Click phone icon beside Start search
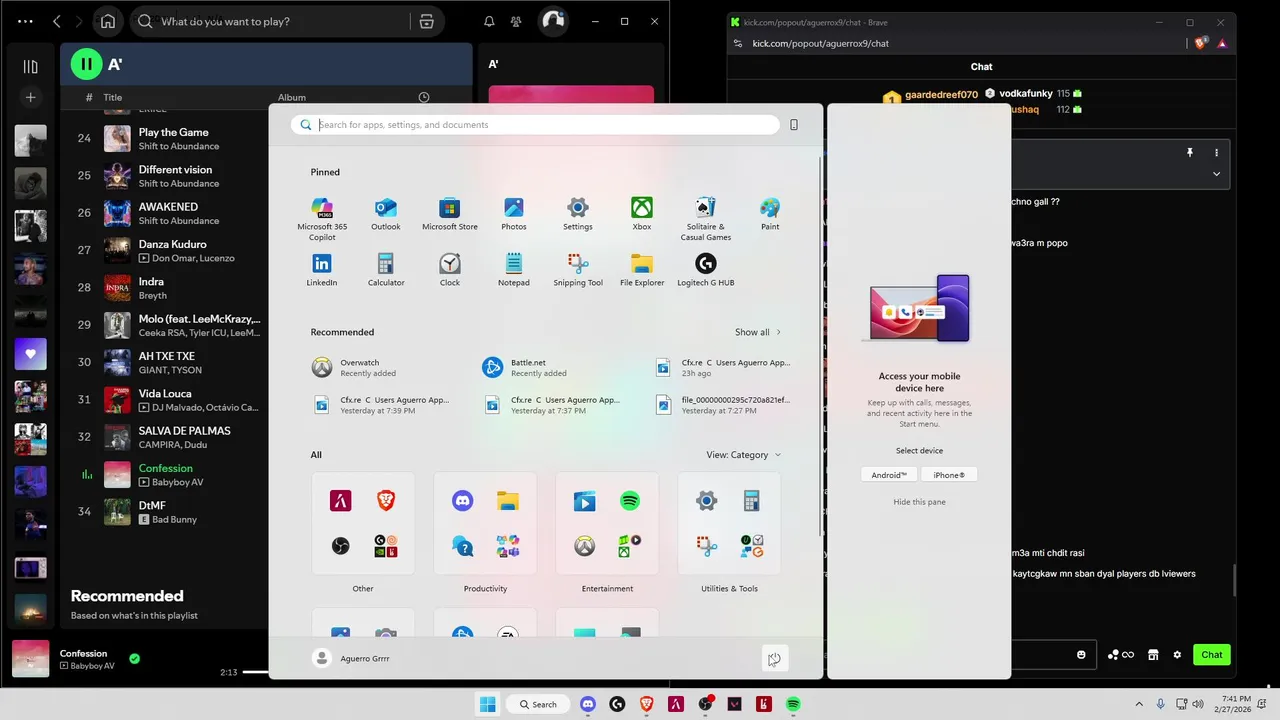The width and height of the screenshot is (1280, 720). pos(794,125)
